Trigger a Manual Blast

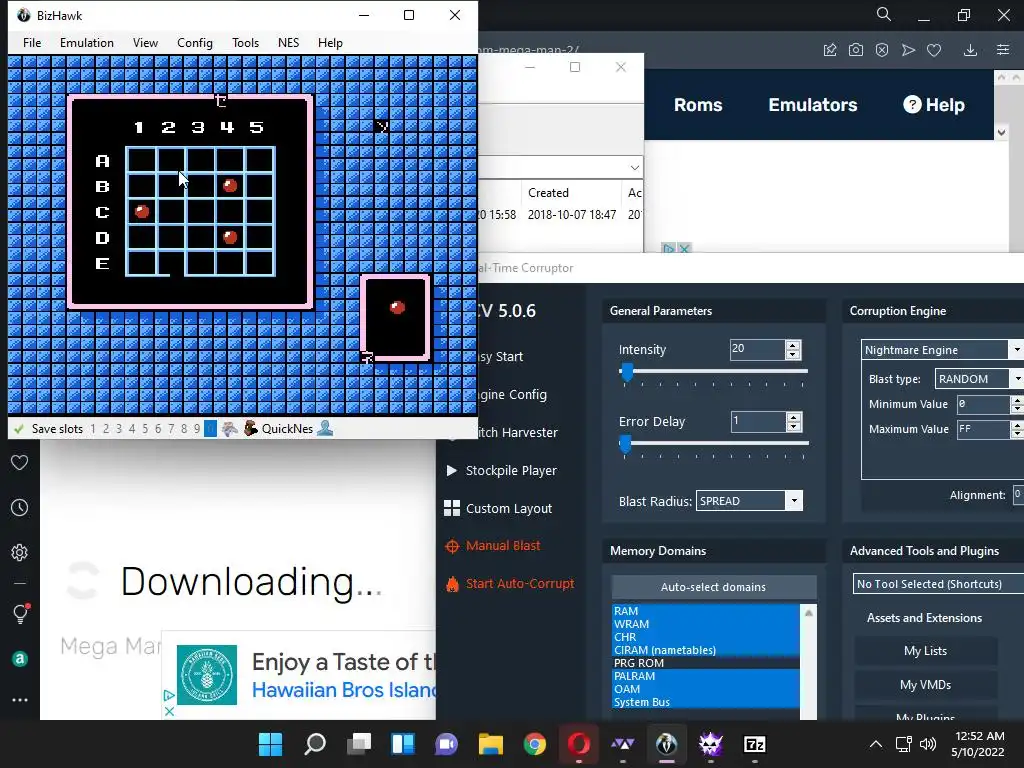pyautogui.click(x=493, y=546)
